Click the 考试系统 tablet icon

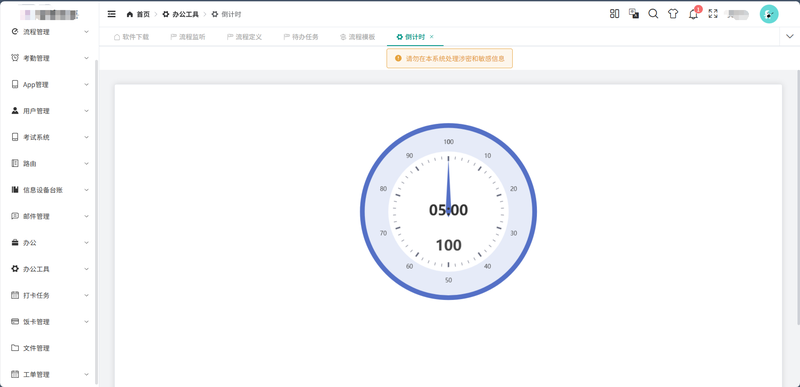15,137
